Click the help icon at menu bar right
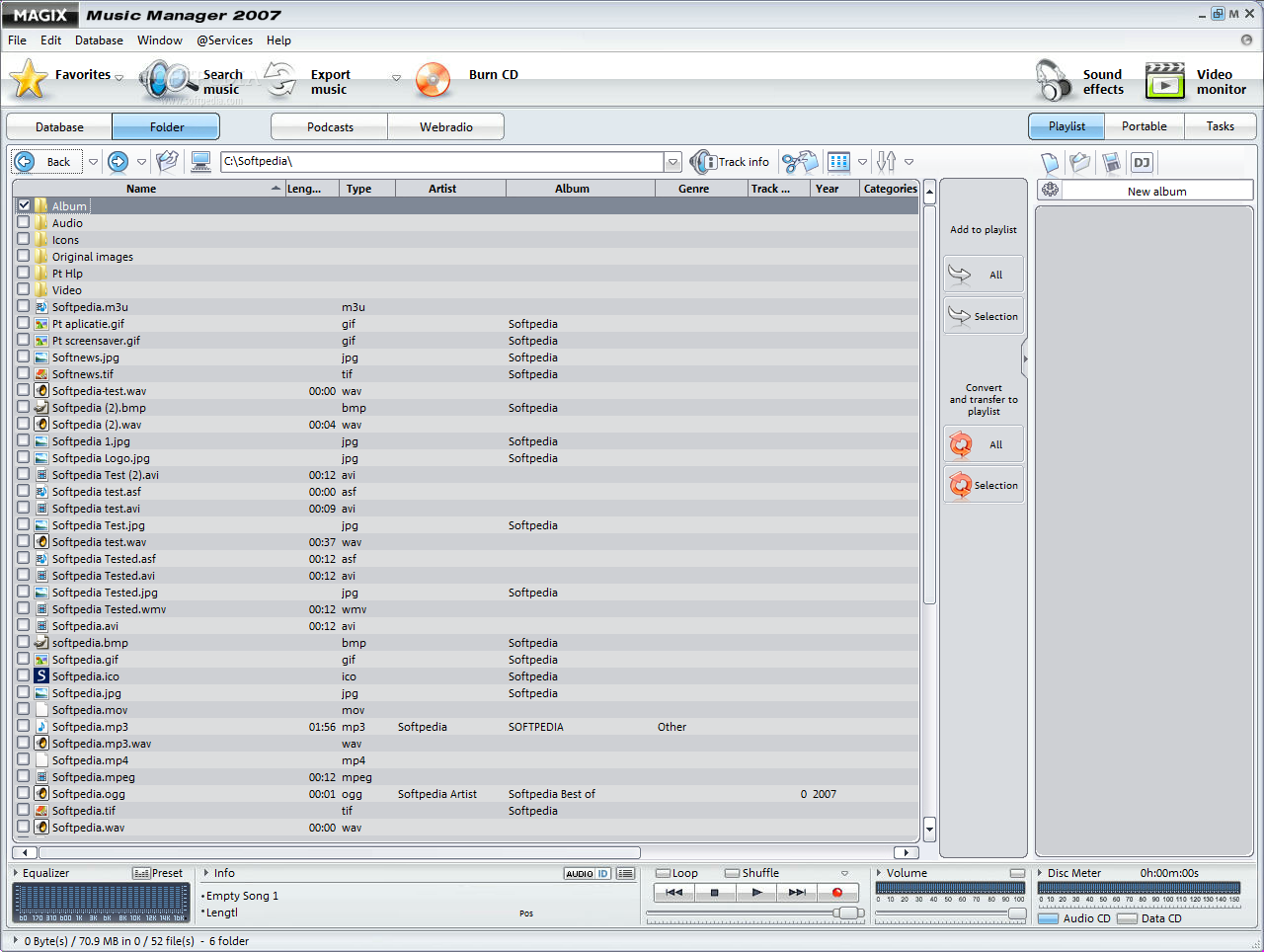The image size is (1264, 952). coord(1246,40)
